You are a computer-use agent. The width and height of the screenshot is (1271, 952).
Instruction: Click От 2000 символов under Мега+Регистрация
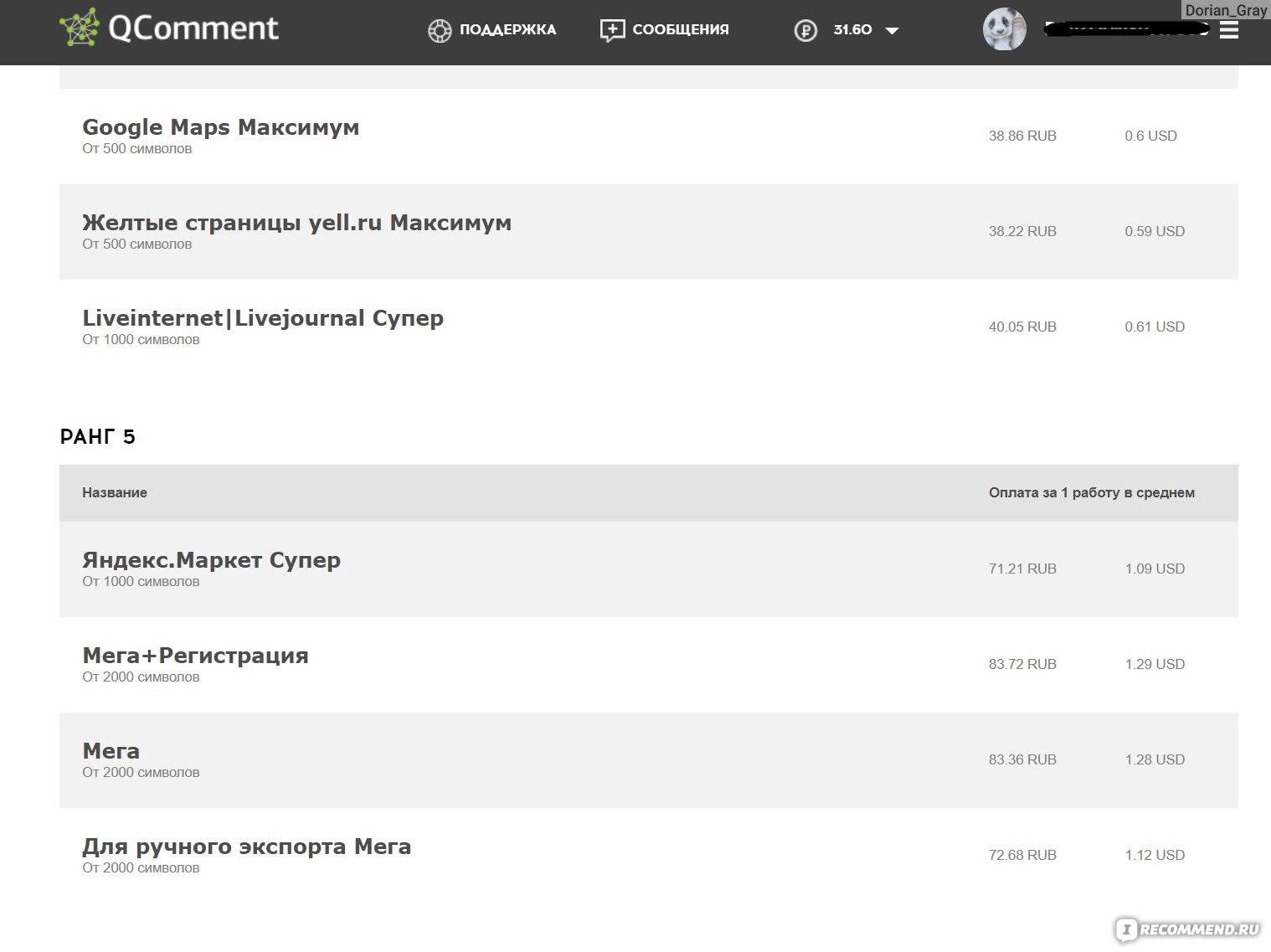141,677
